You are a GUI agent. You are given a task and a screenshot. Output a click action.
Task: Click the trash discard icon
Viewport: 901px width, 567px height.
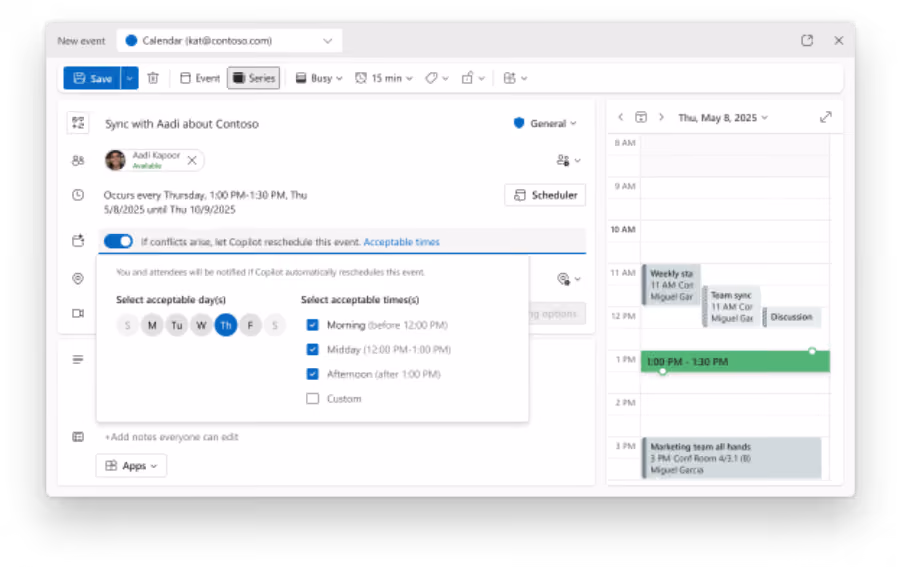tap(153, 78)
